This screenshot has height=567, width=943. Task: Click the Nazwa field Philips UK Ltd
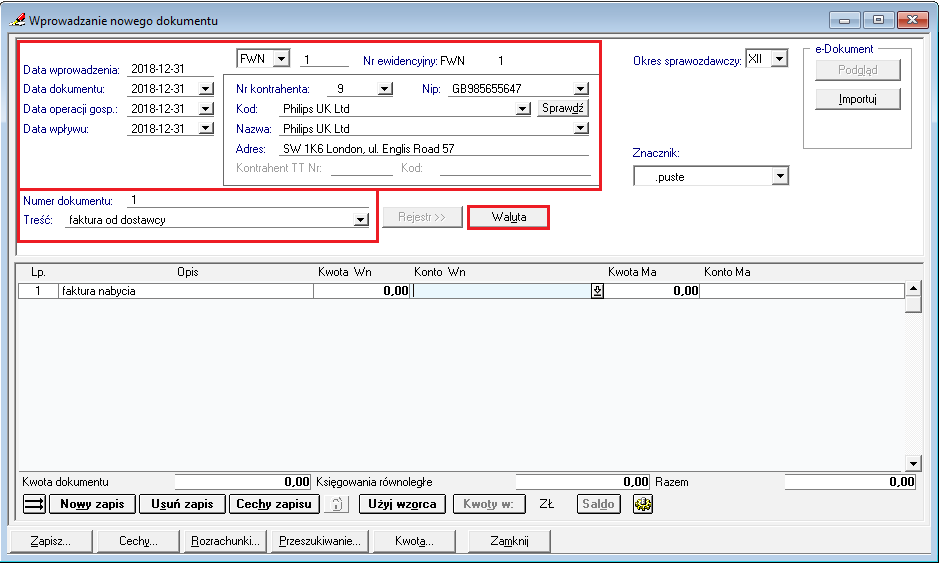pyautogui.click(x=426, y=129)
